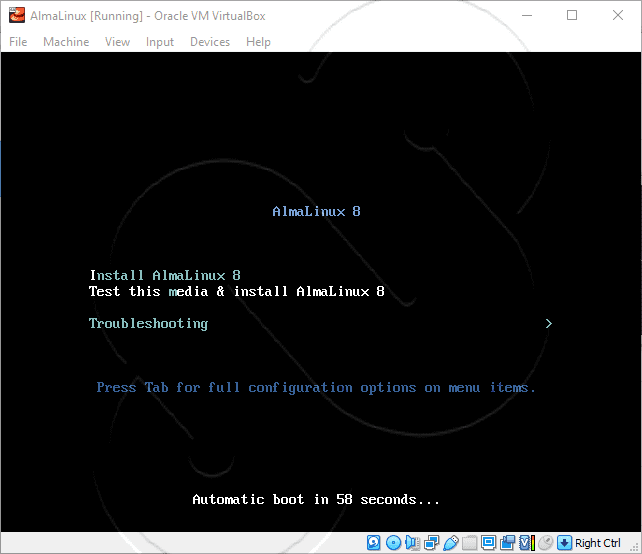
Task: Click the CPU virtualization status icon
Action: point(527,543)
